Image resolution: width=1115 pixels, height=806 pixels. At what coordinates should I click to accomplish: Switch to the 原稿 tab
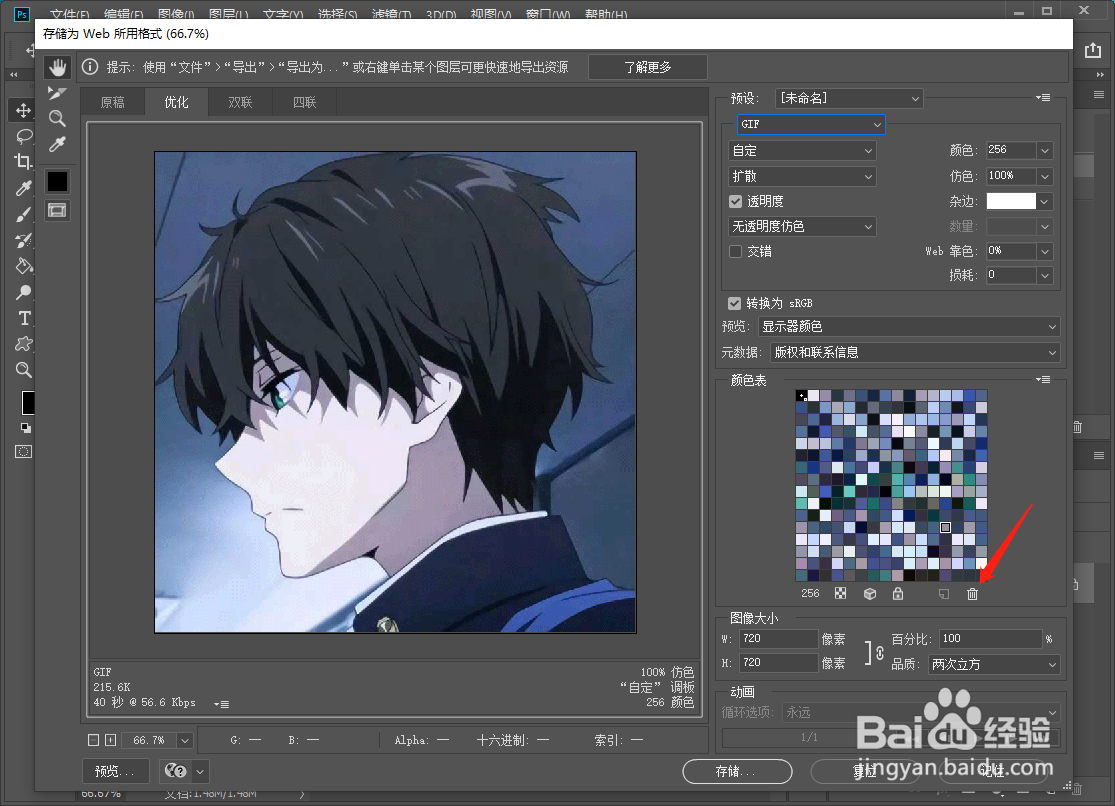112,102
